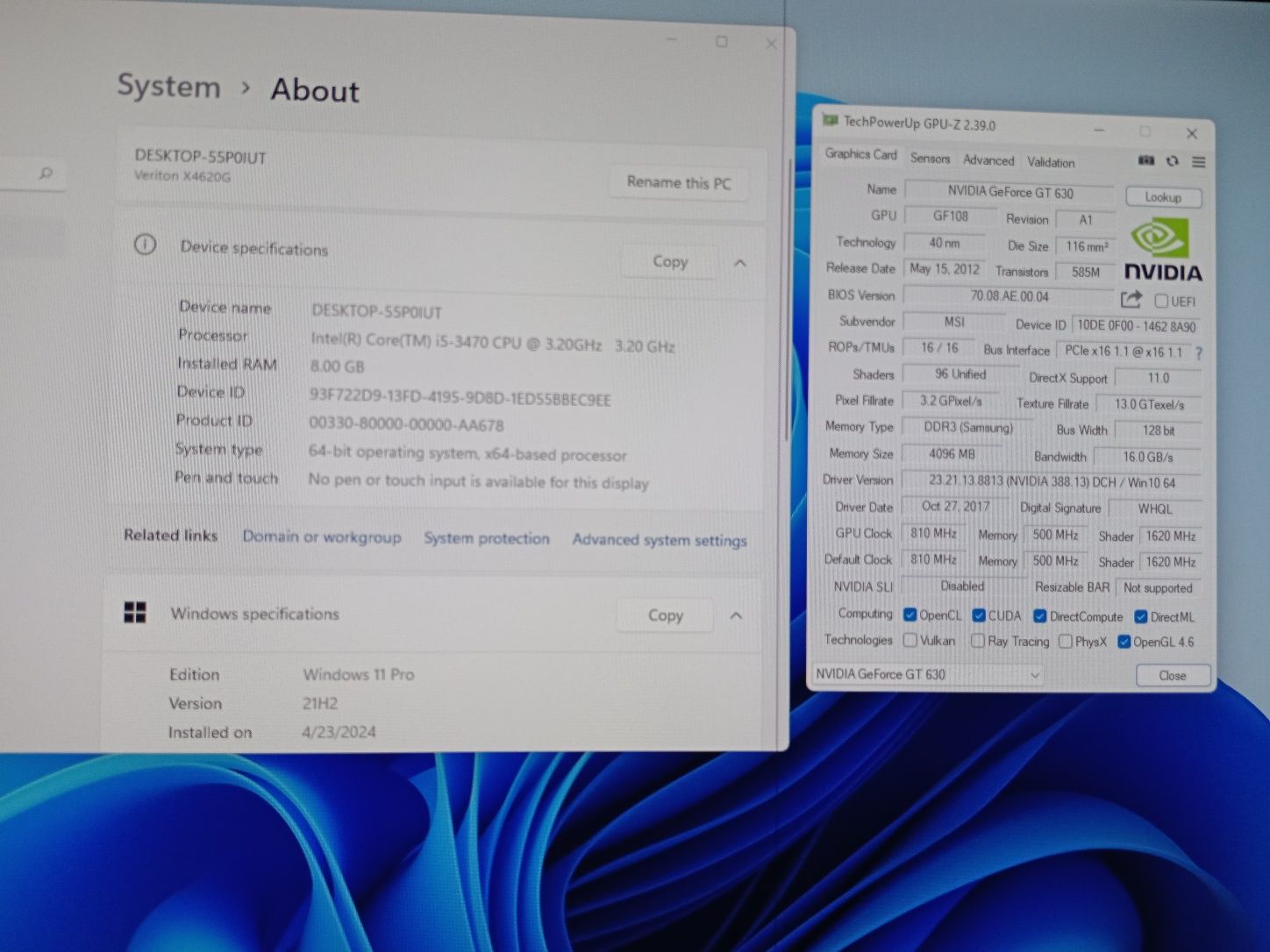This screenshot has height=952, width=1270.
Task: Click the Driver Version field
Action: (1052, 481)
